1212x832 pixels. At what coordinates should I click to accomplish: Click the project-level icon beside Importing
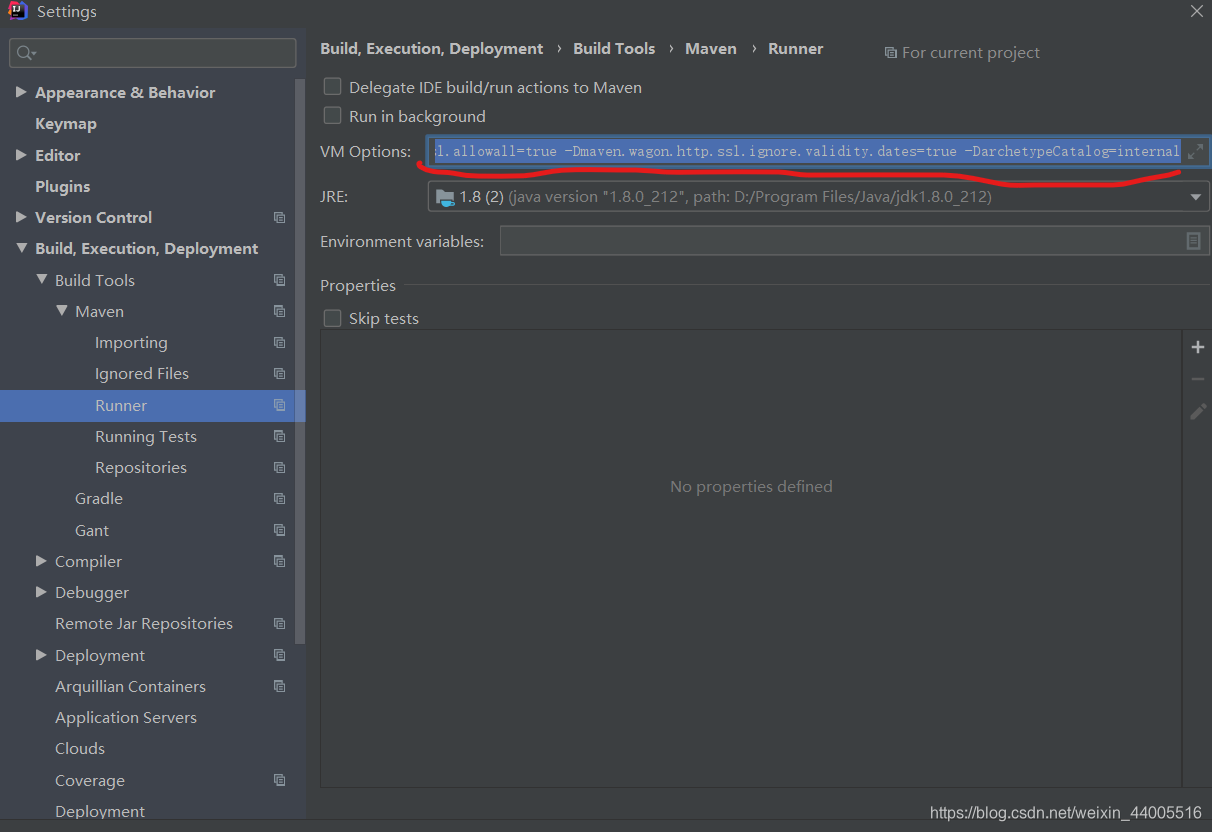(279, 342)
